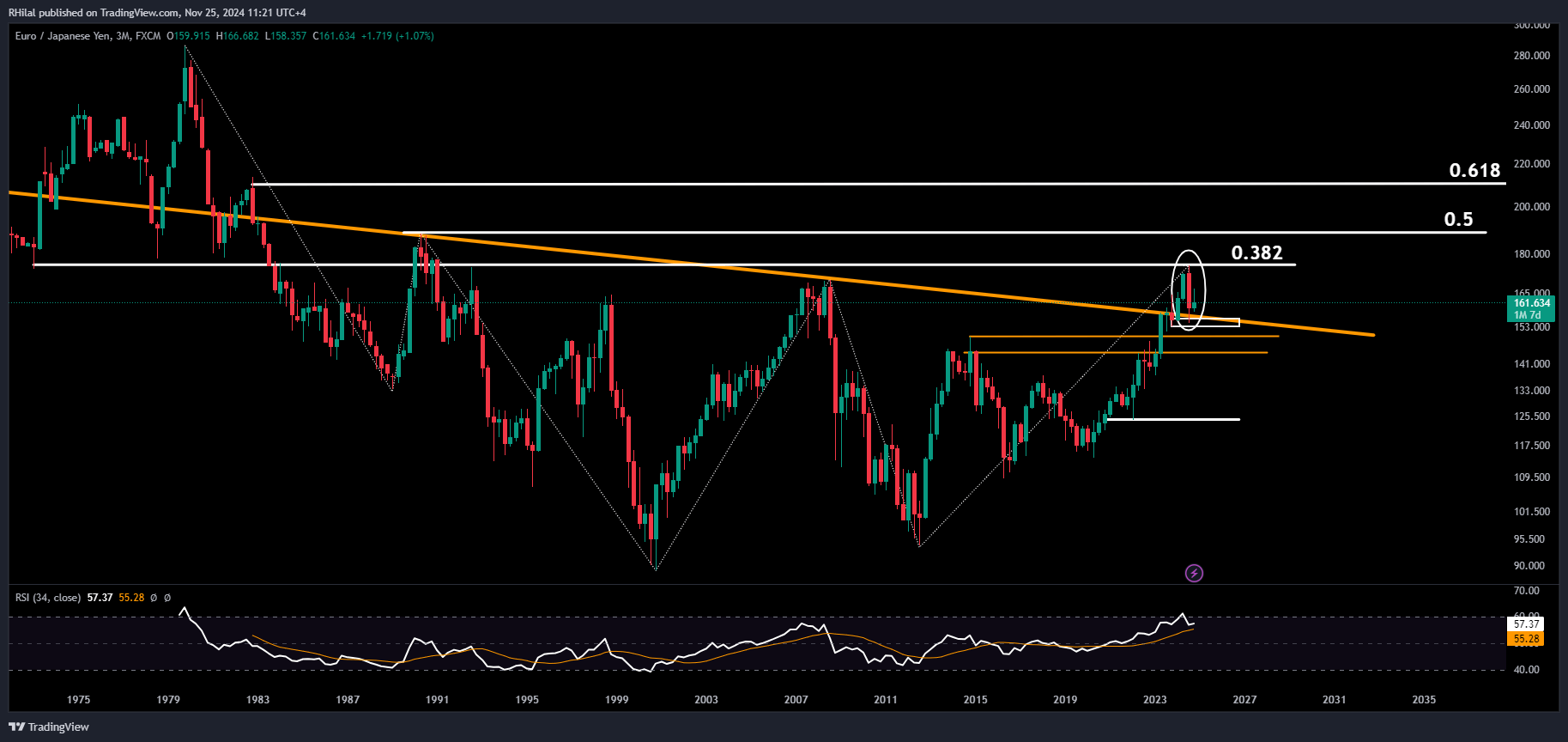Click the 2027 label on time axis
This screenshot has height=742, width=1568.
pos(1244,700)
